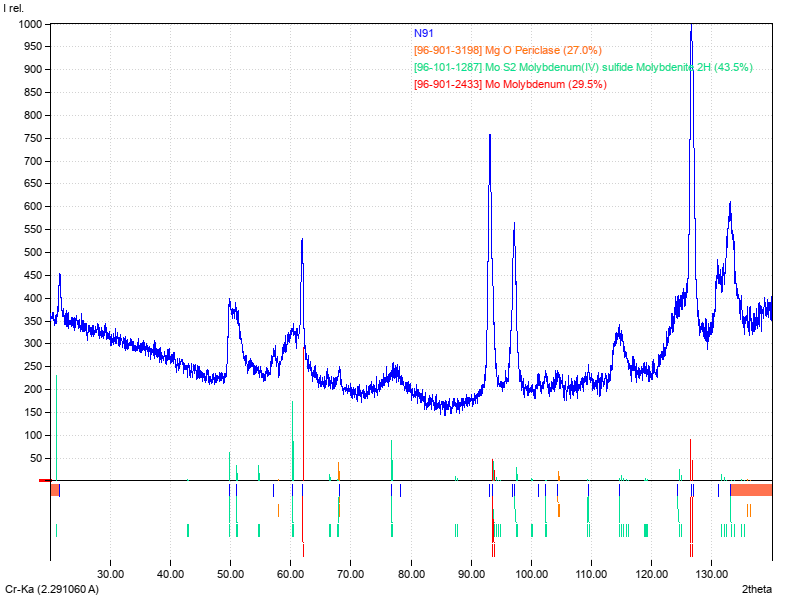Click the blue peak top near 97 degrees
The image size is (800, 600).
514,224
